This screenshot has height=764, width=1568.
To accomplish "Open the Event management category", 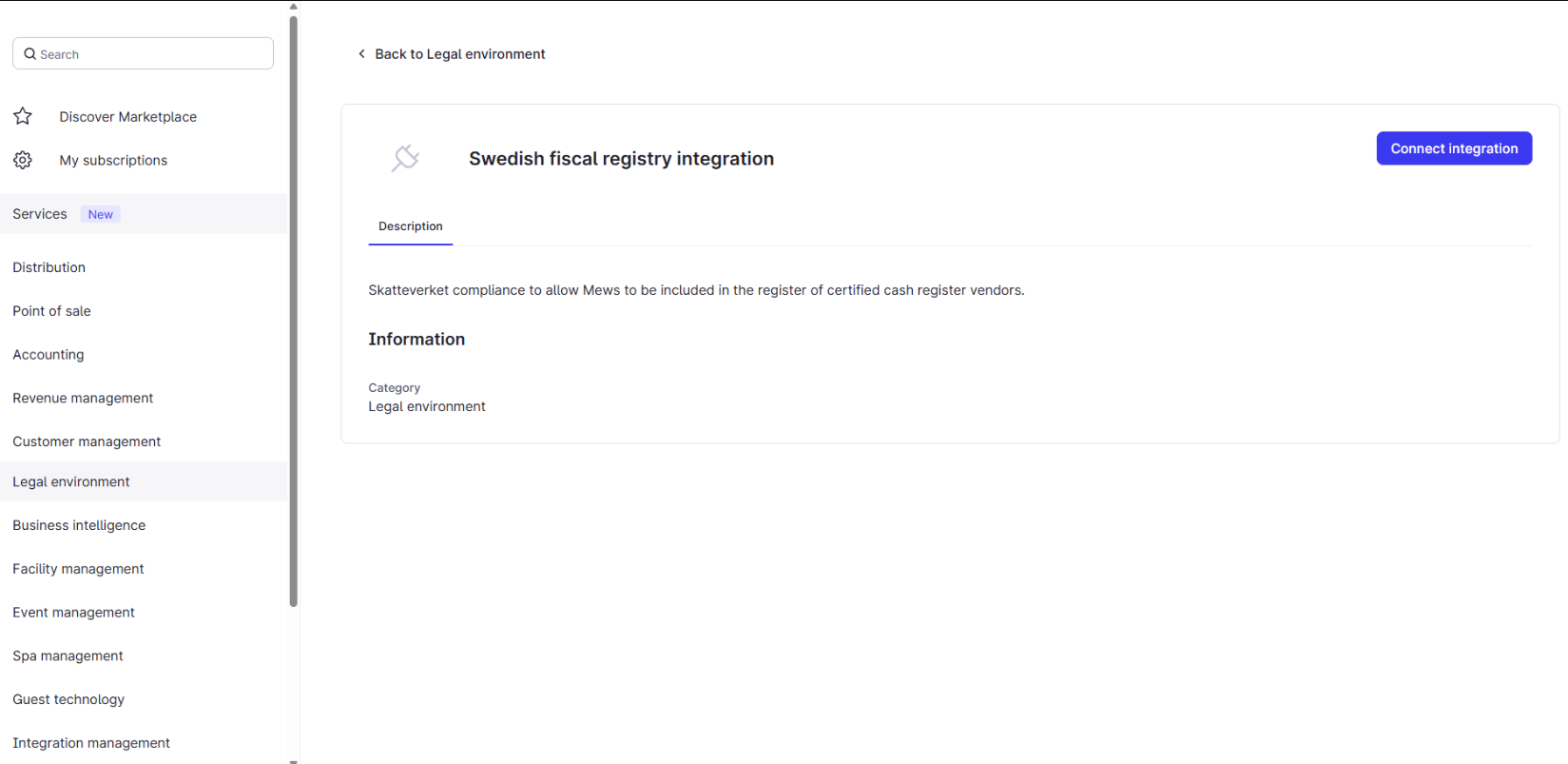I will pyautogui.click(x=73, y=613).
